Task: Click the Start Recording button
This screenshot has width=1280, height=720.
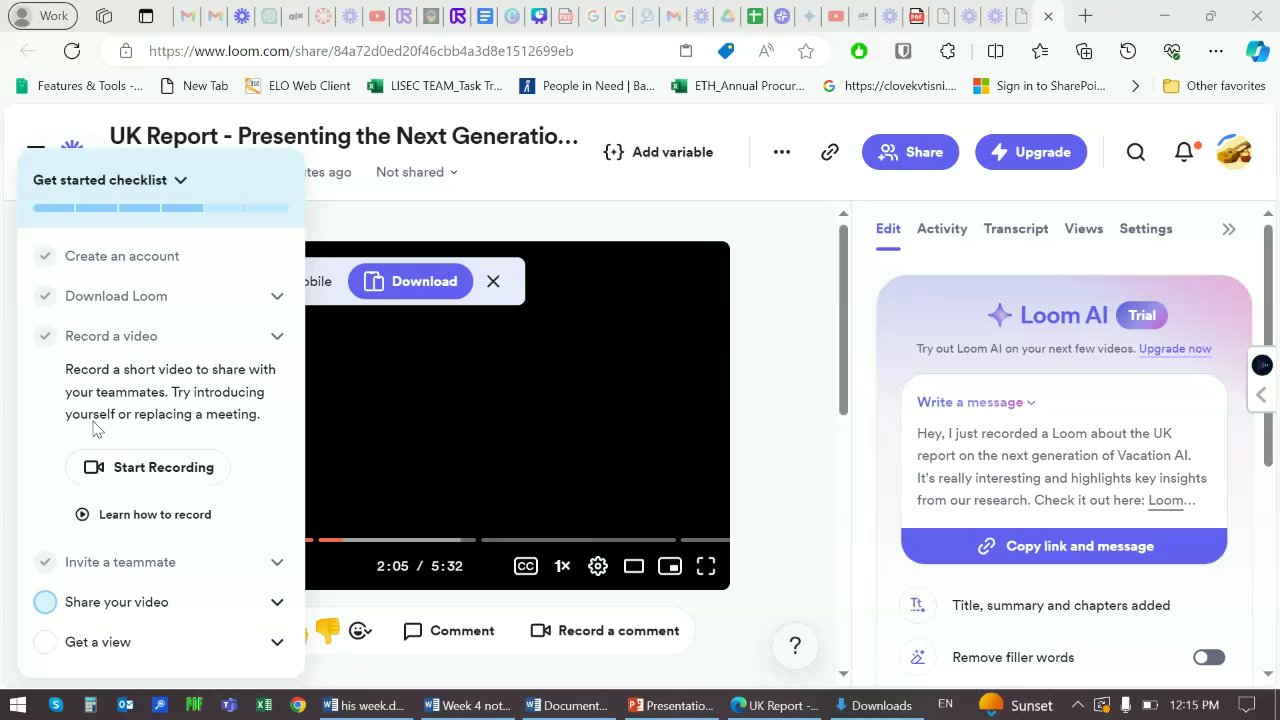Action: [148, 467]
